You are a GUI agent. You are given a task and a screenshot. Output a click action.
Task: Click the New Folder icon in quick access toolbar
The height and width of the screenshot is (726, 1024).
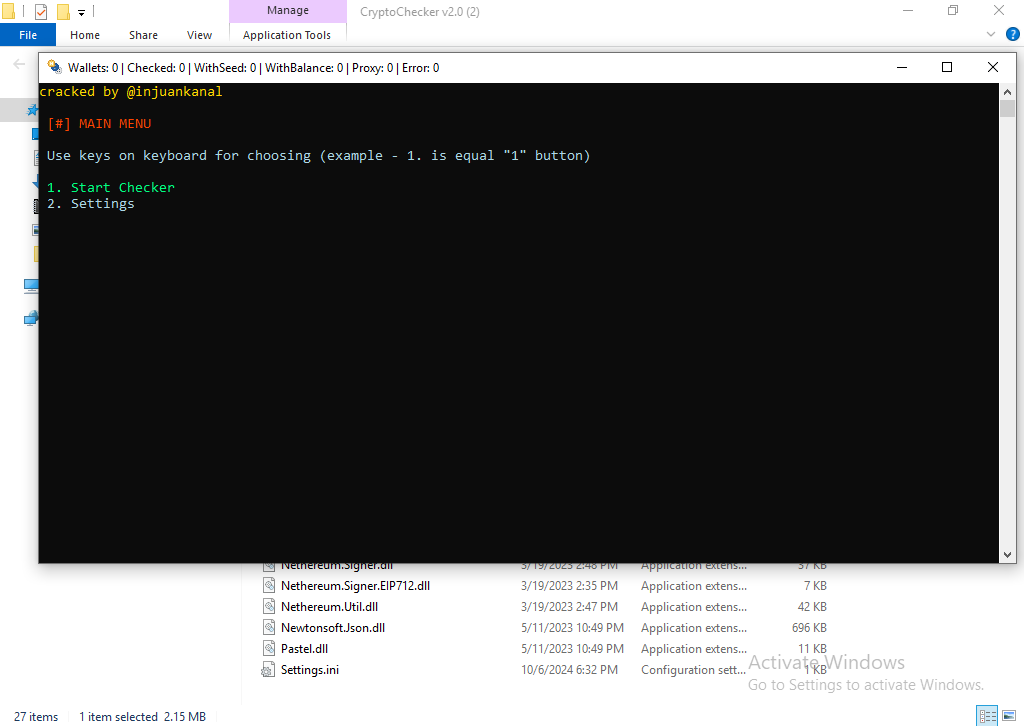coord(63,12)
